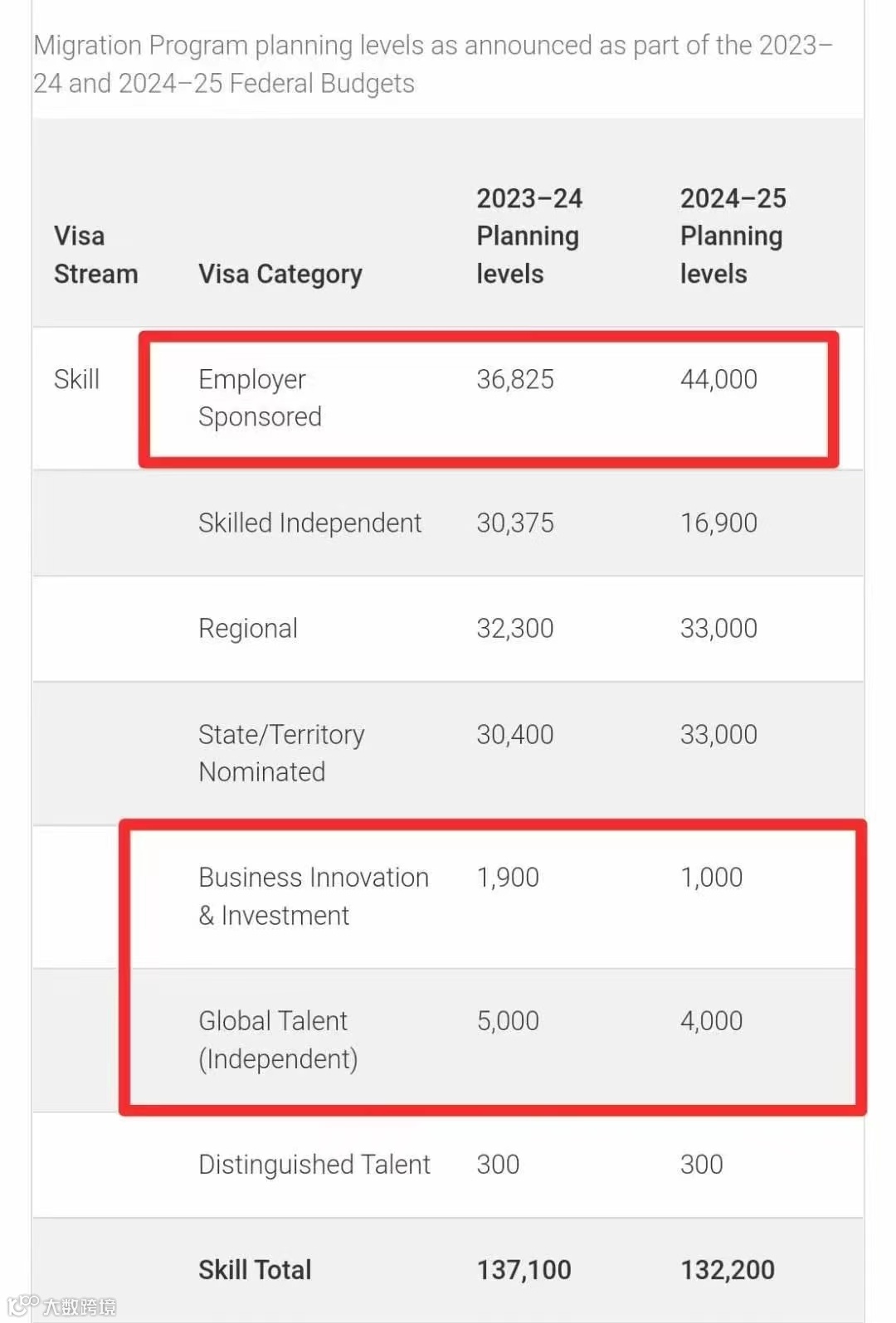
Task: Click State/Territory Nominated category cell
Action: pyautogui.click(x=280, y=752)
